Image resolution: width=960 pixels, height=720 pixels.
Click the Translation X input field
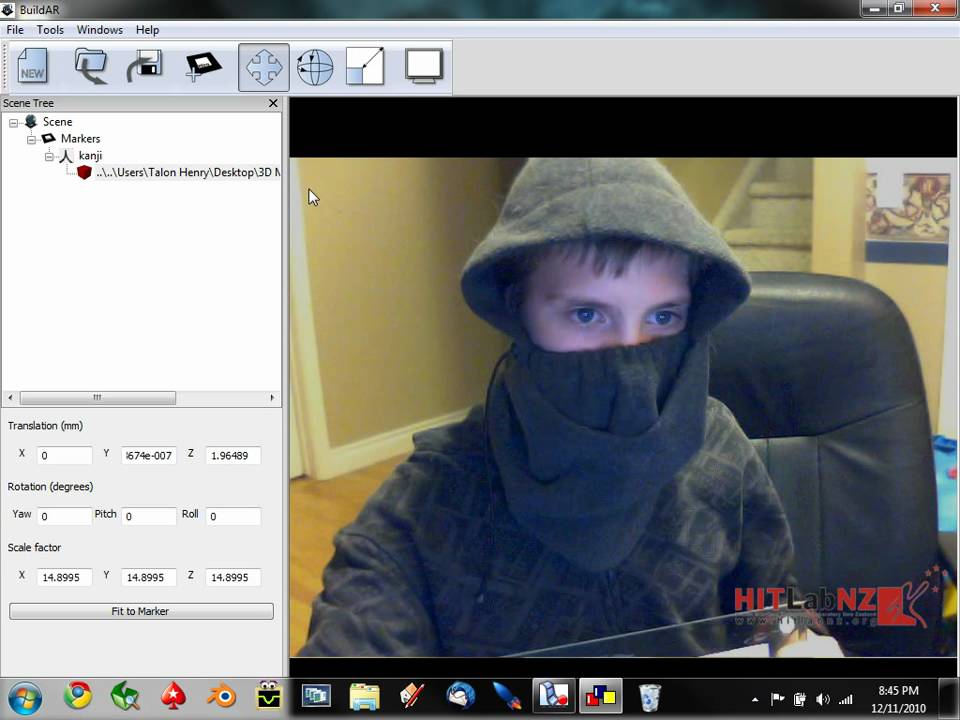[x=64, y=456]
